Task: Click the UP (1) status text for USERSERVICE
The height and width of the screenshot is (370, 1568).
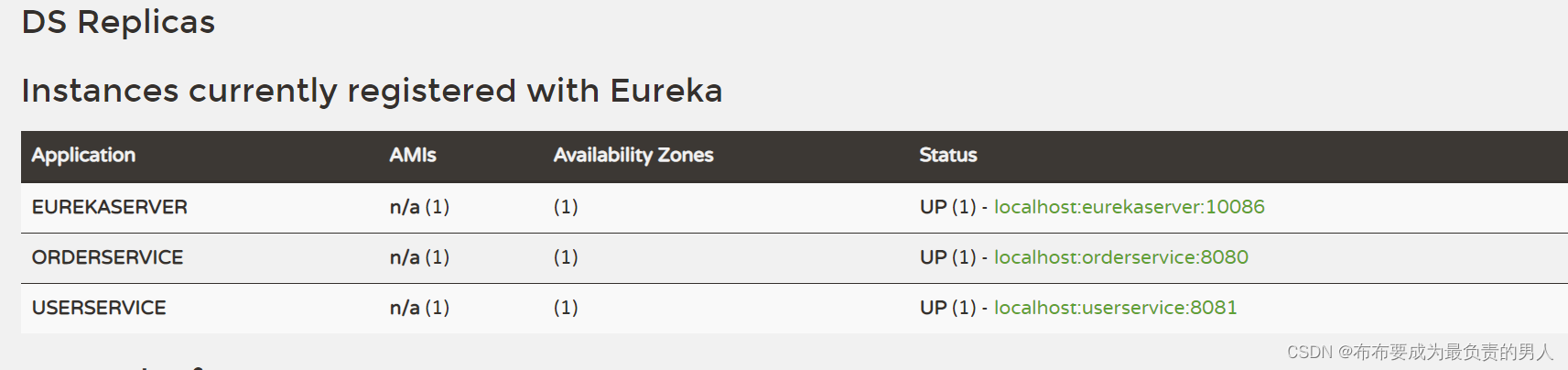Action: tap(948, 308)
